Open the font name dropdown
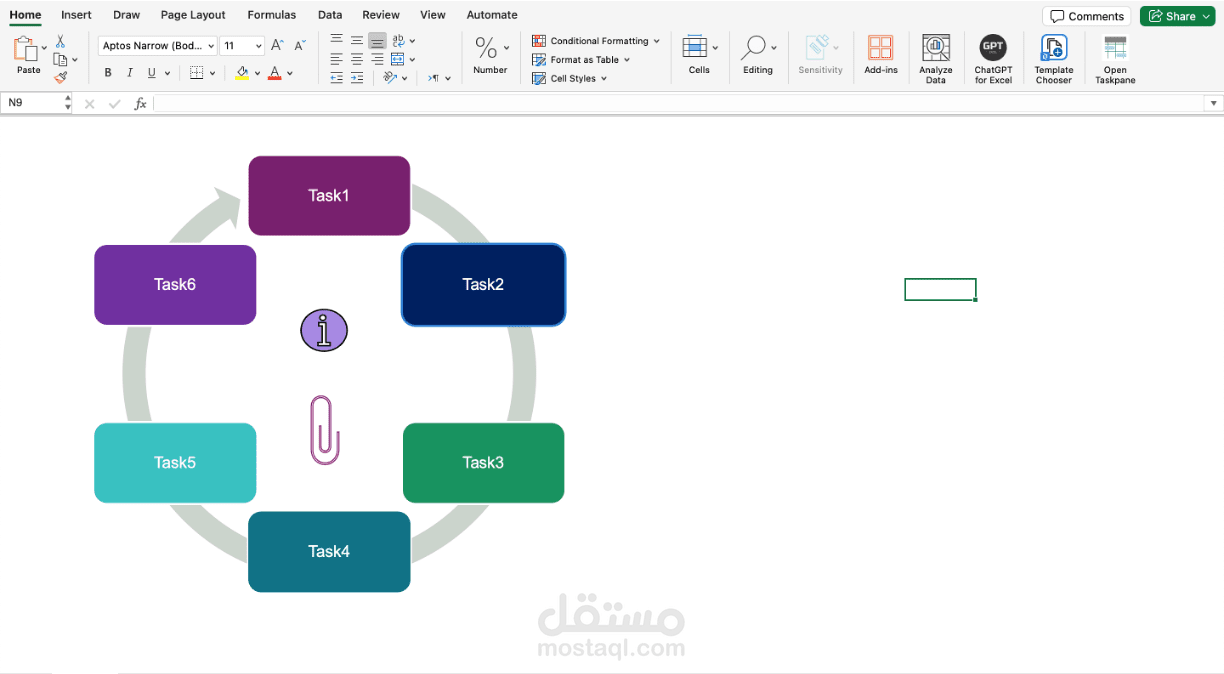1224x674 pixels. 211,46
